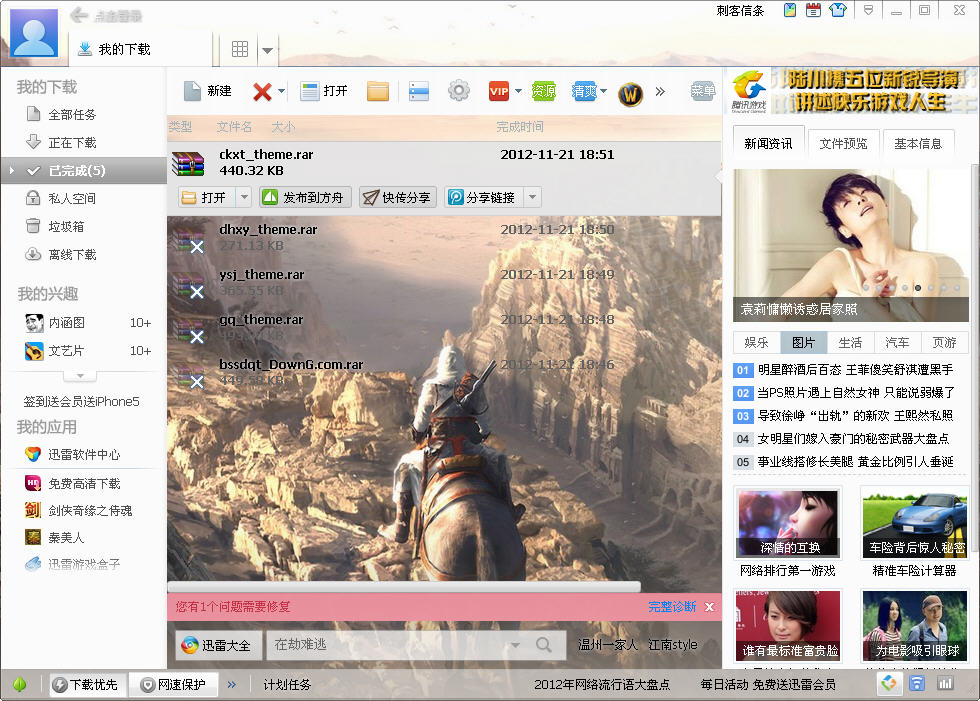Expand the arrow left of 已完成(5)
This screenshot has width=980, height=701.
click(x=11, y=170)
